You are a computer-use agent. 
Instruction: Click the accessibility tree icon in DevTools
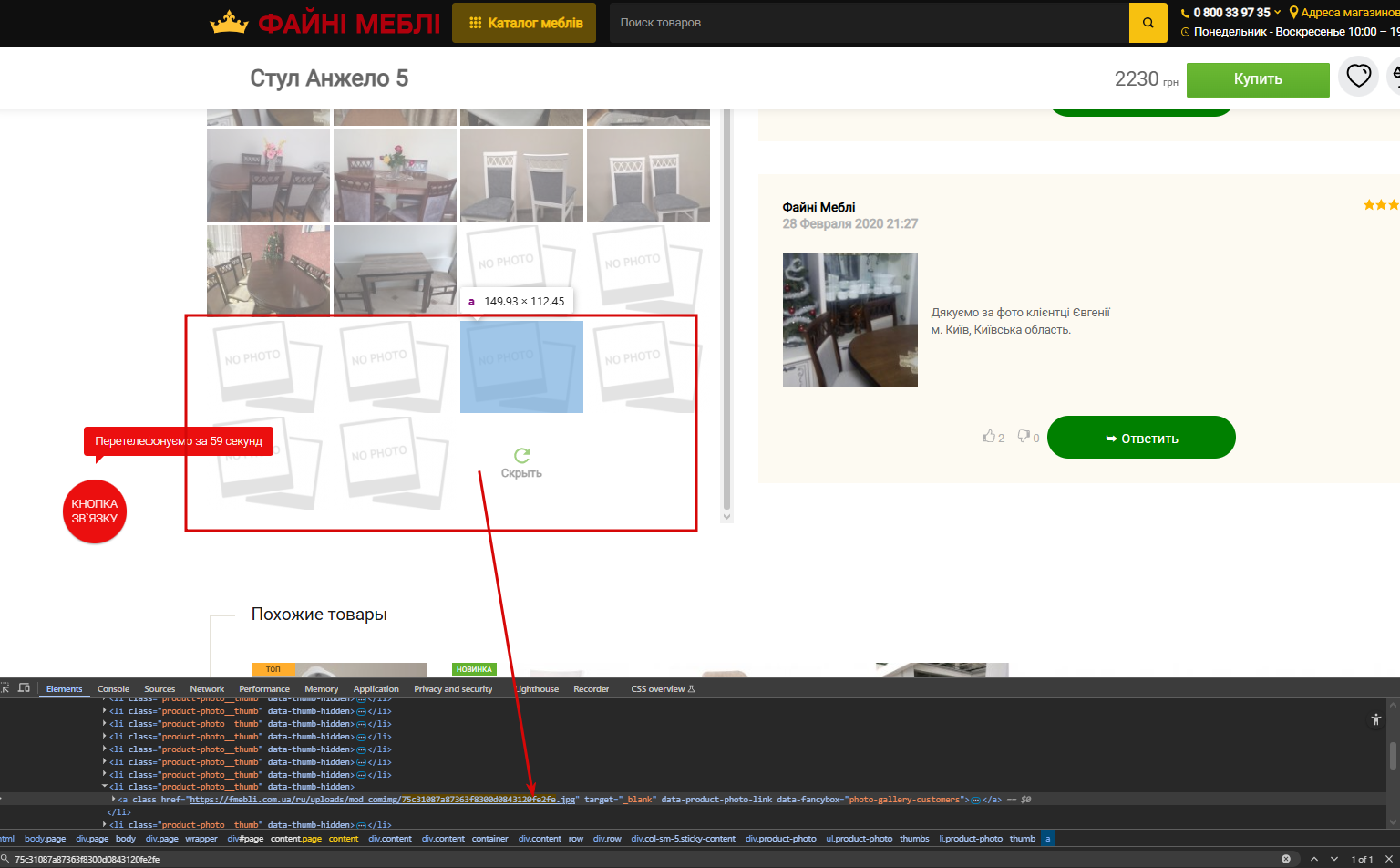point(1376,719)
